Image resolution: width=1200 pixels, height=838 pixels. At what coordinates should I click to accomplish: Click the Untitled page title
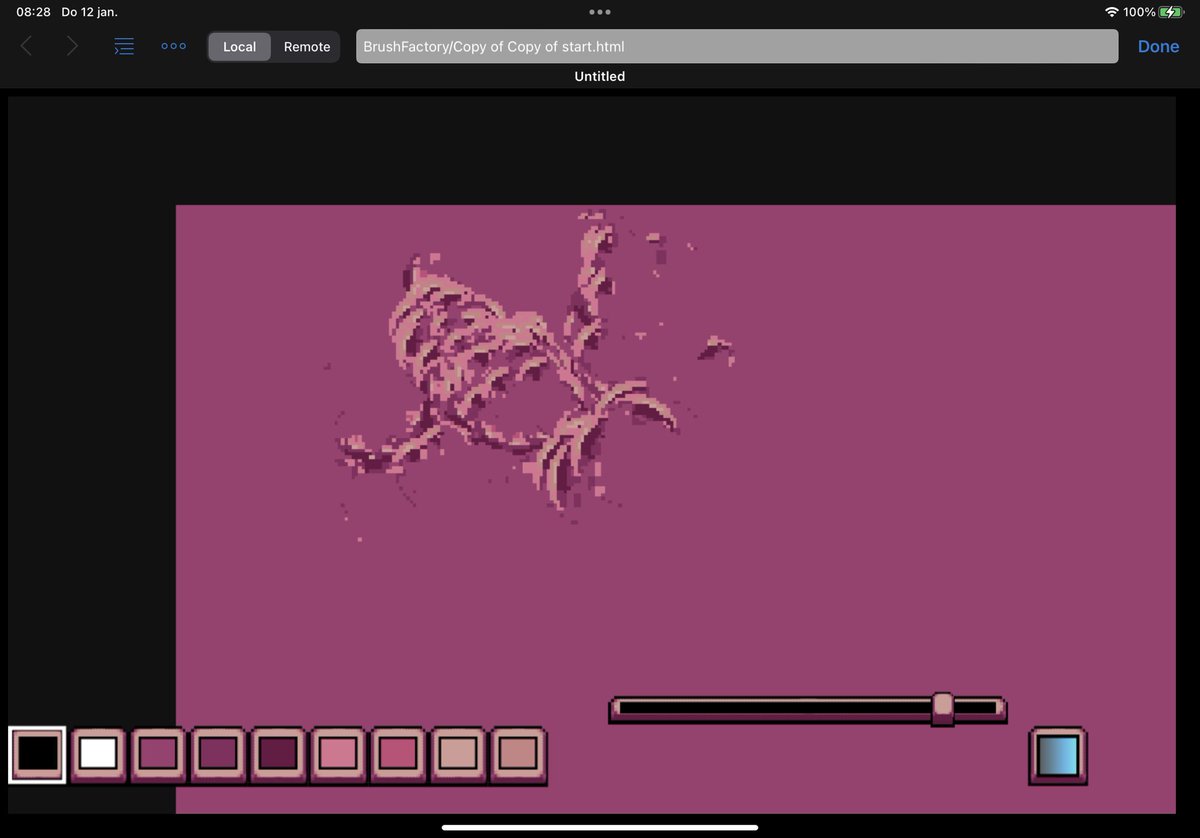599,76
